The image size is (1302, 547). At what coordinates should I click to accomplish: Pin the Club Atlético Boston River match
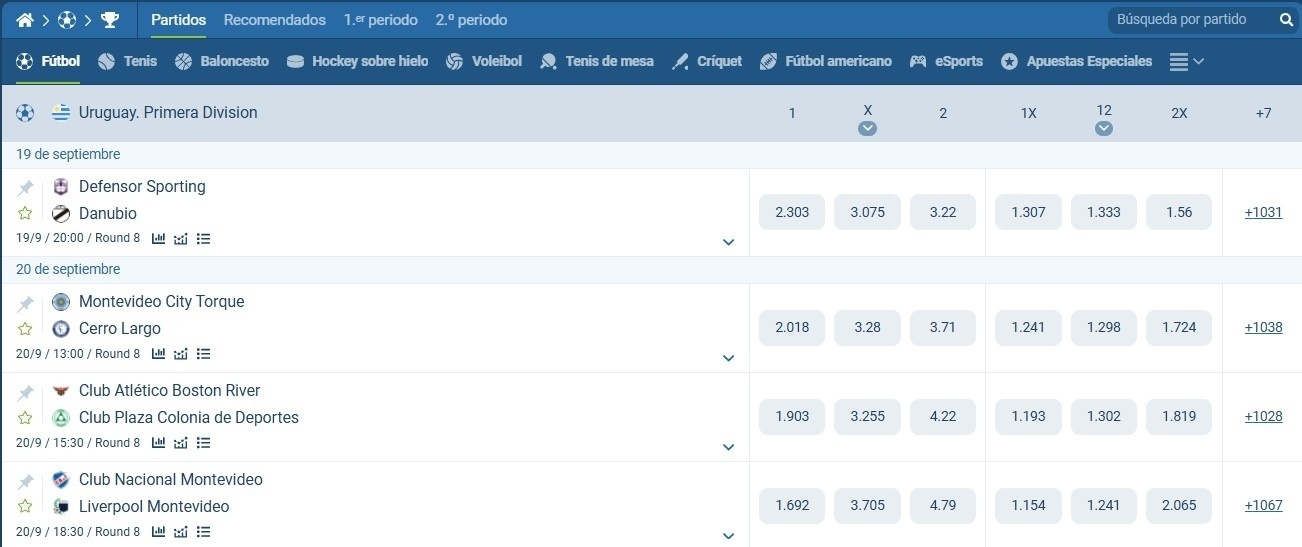[25, 392]
